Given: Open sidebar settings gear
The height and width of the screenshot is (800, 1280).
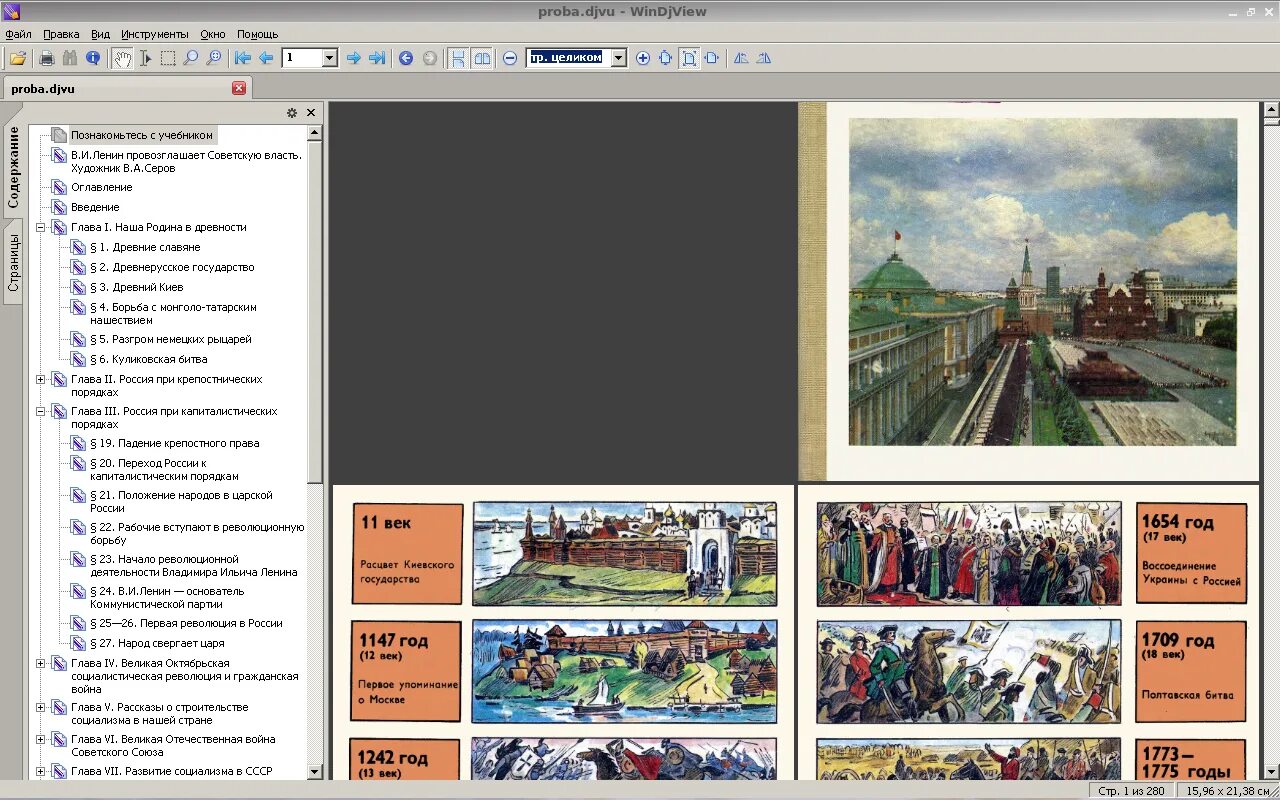Looking at the screenshot, I should click(292, 113).
